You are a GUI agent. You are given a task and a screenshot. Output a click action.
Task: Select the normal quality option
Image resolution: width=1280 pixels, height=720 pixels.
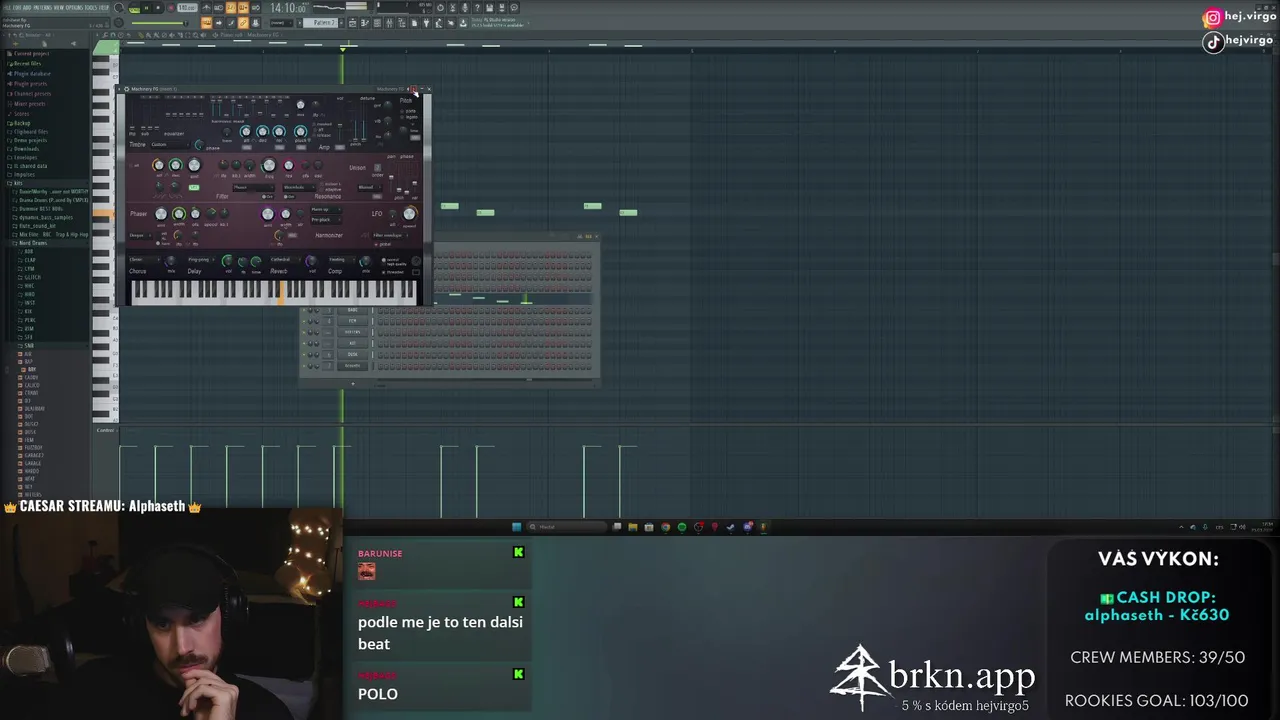(x=393, y=260)
